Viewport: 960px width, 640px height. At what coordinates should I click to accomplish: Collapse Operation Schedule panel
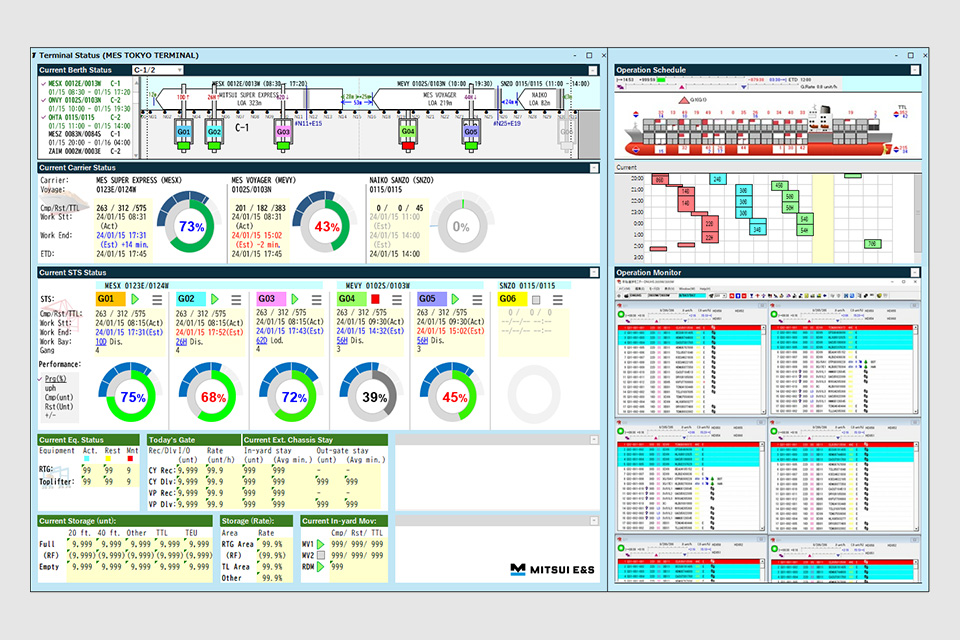(915, 70)
